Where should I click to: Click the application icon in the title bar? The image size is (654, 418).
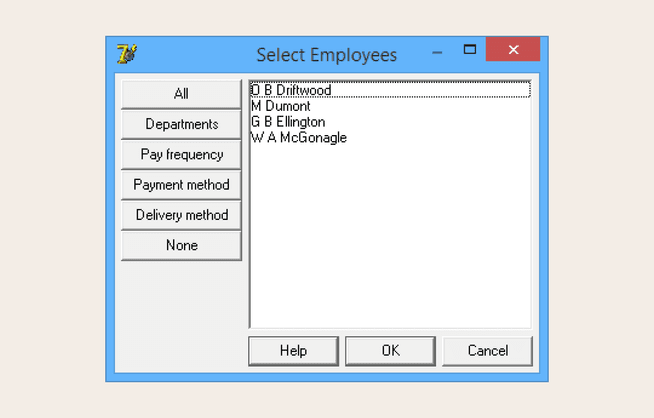[x=126, y=53]
